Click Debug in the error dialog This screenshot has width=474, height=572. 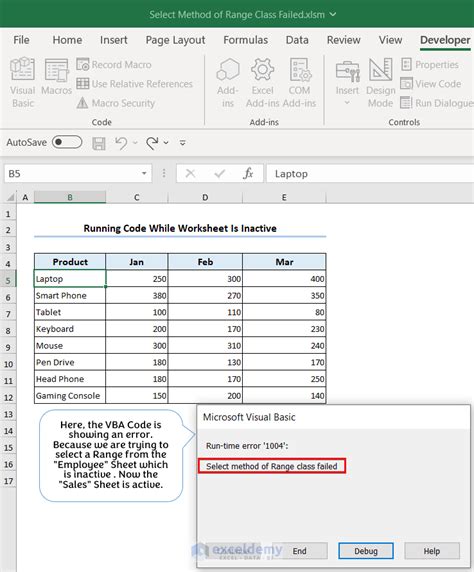point(366,551)
